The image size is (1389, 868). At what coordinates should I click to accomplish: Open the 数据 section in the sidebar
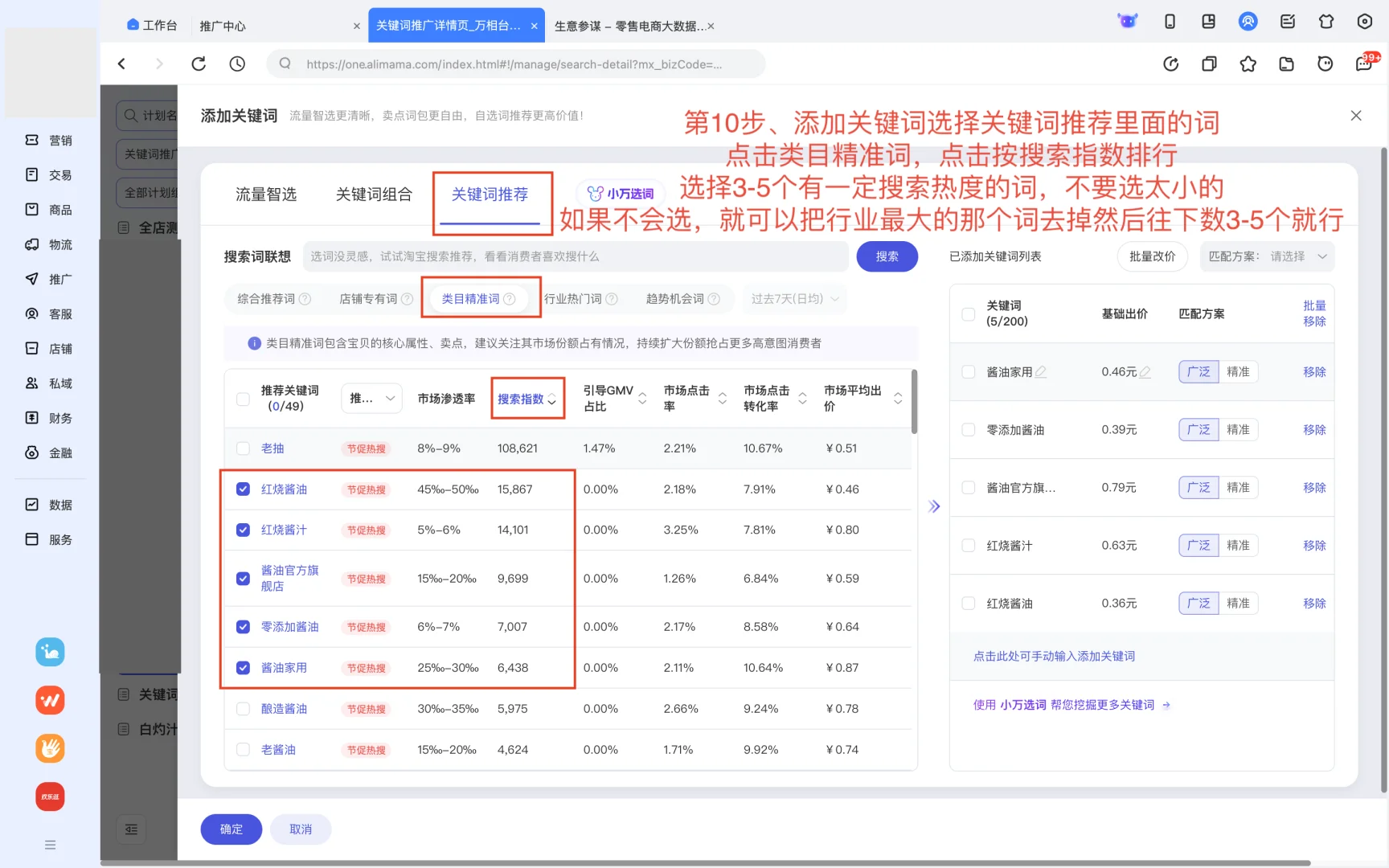pyautogui.click(x=50, y=504)
